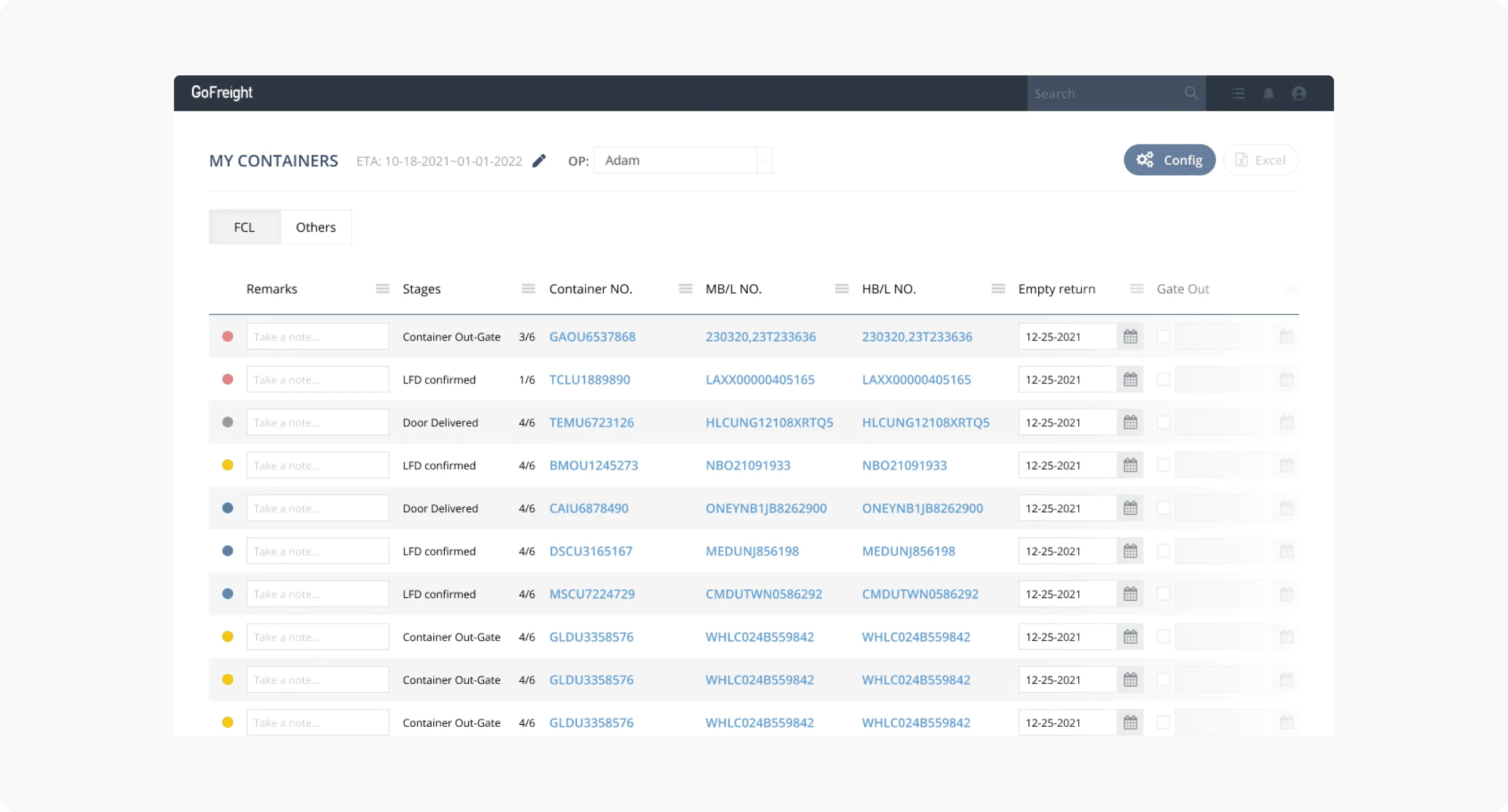Click the ETA date range text
Viewport: 1508px width, 812px height.
(439, 161)
